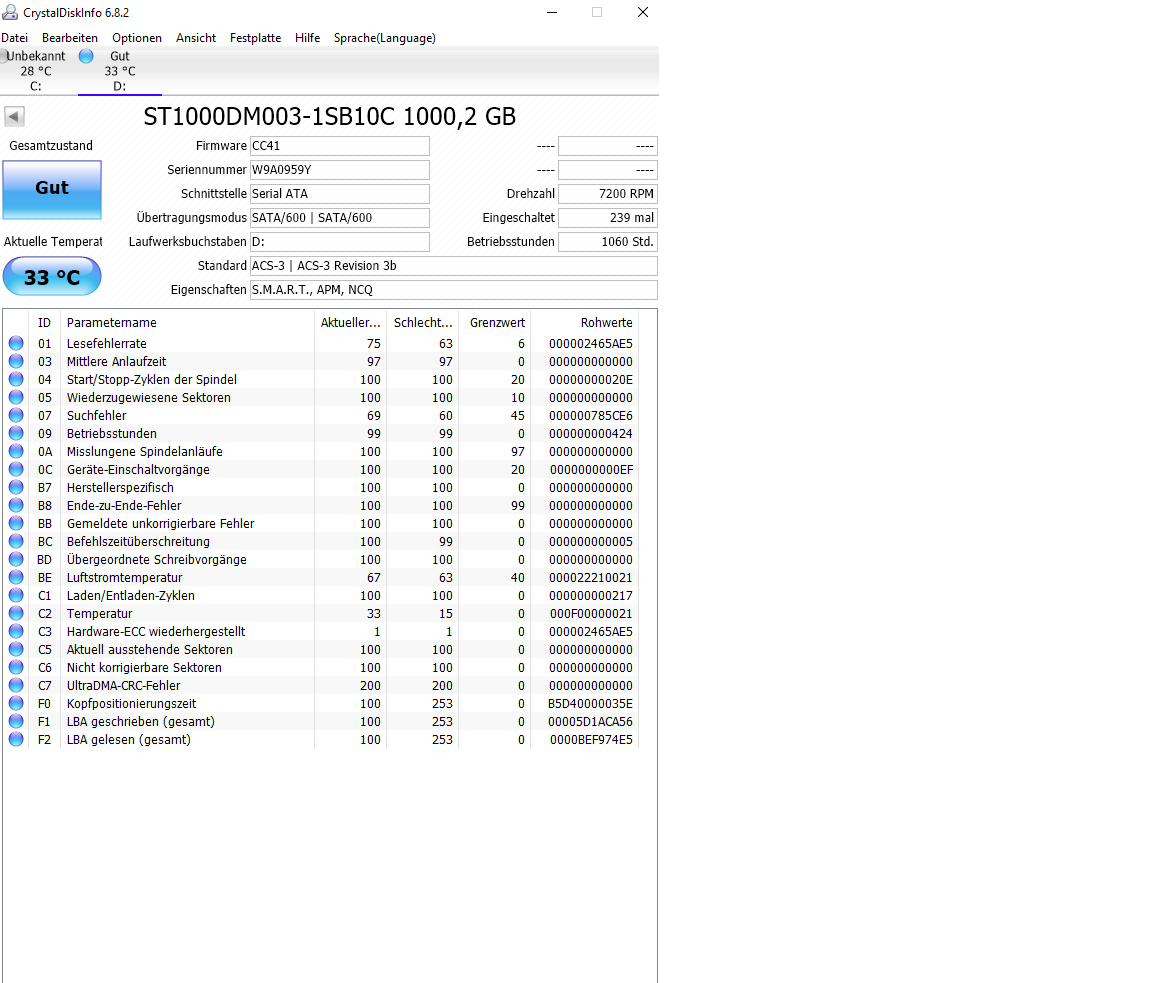
Task: Click status orb of Übergeordnete Schreibvorgänge row
Action: (16, 559)
